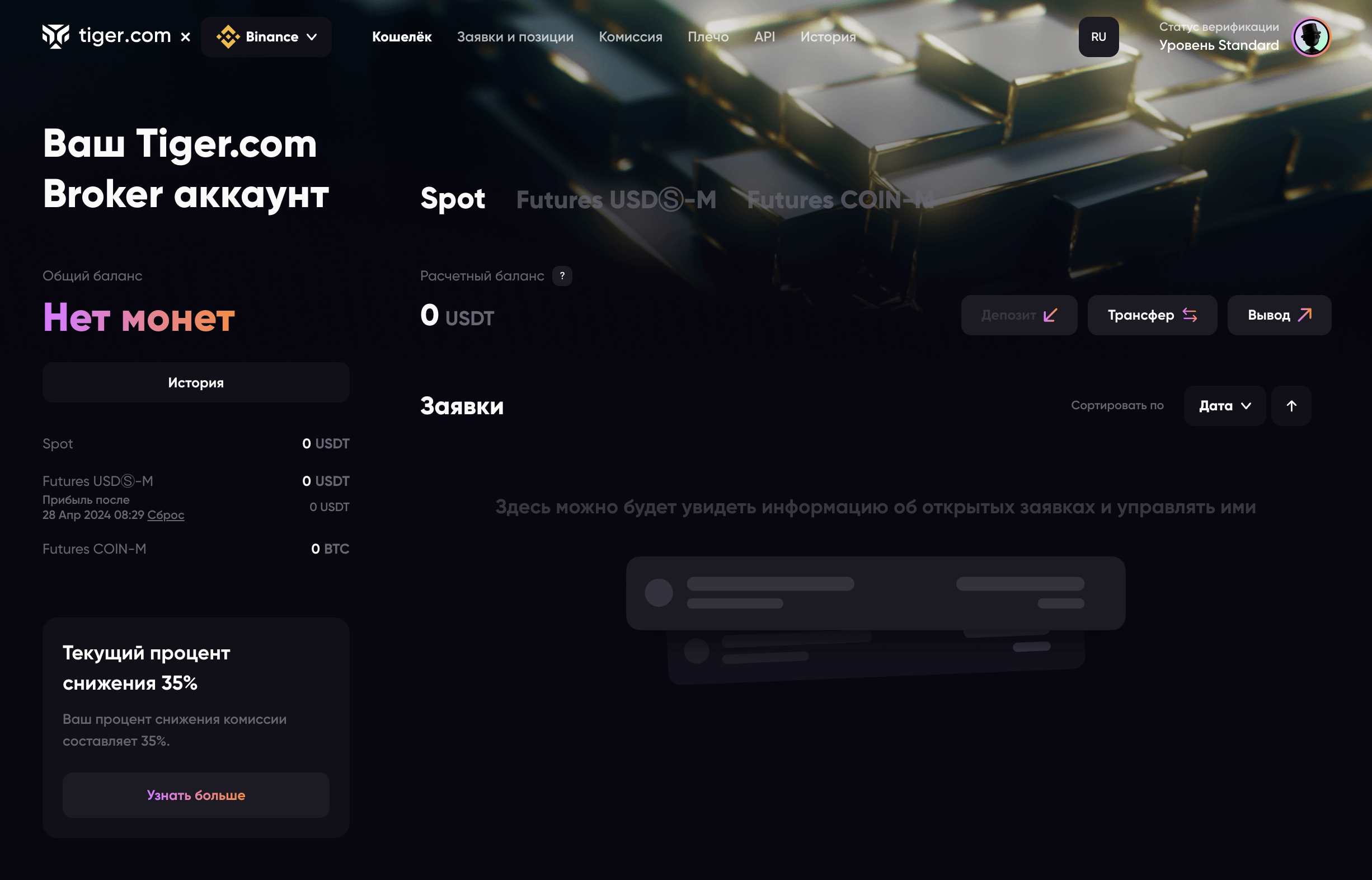The width and height of the screenshot is (1372, 880).
Task: Click the Вывод button with arrow
Action: click(1279, 315)
